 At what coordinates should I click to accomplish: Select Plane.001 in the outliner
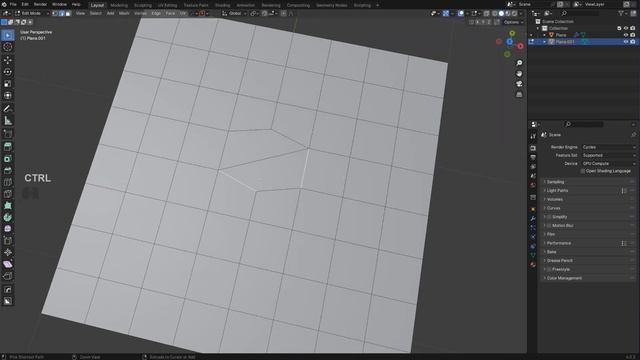tap(565, 42)
